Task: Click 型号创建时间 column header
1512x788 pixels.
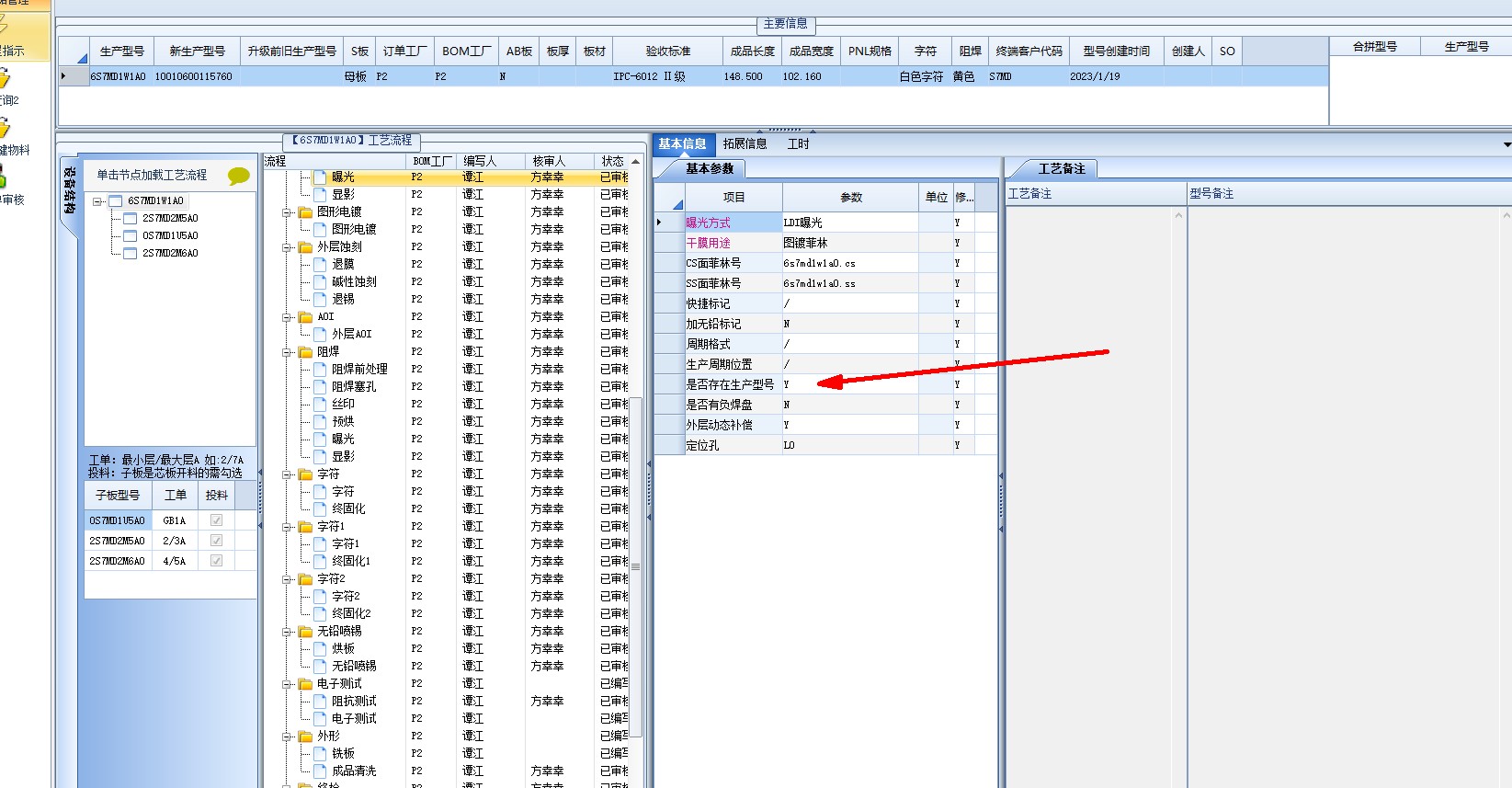Action: click(x=1116, y=51)
